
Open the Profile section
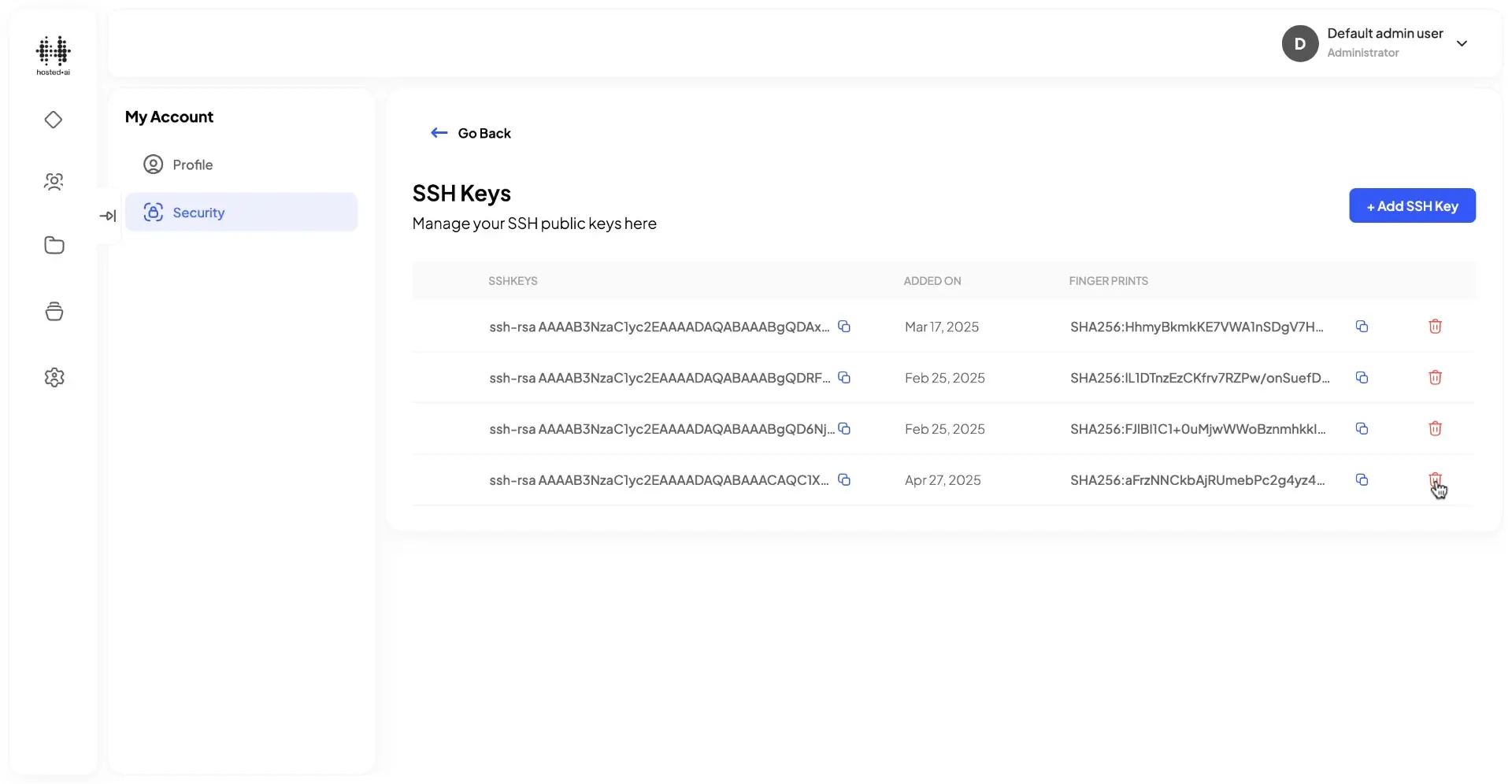click(x=191, y=165)
